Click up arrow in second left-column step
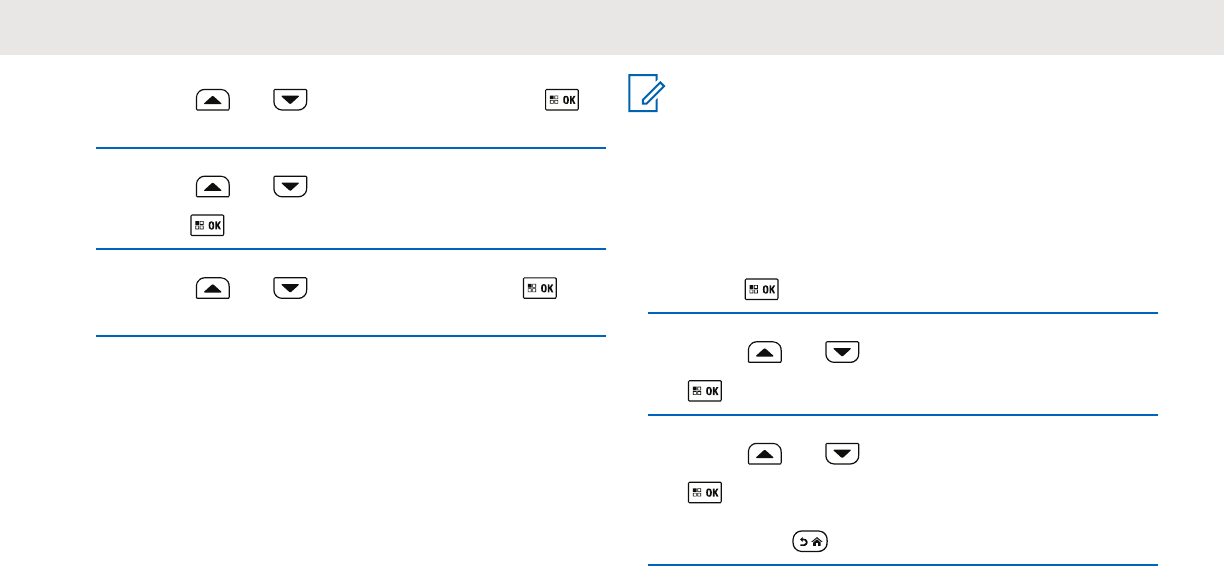The width and height of the screenshot is (1224, 566). [x=212, y=186]
